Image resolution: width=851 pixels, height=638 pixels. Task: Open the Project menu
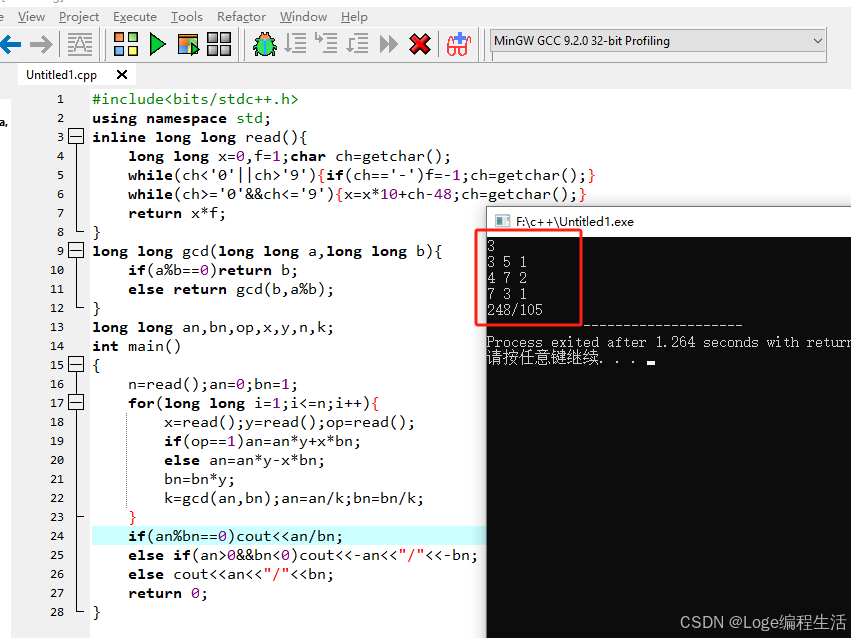point(79,17)
